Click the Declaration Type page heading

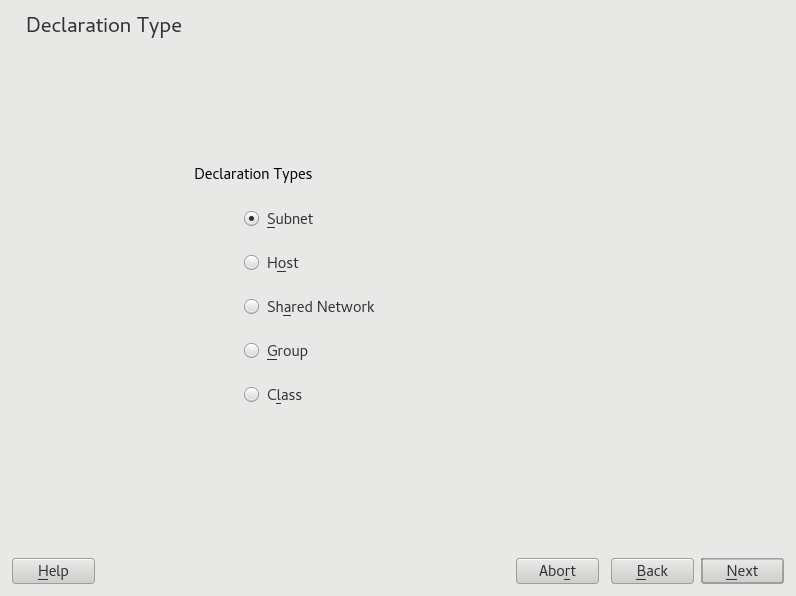tap(104, 25)
